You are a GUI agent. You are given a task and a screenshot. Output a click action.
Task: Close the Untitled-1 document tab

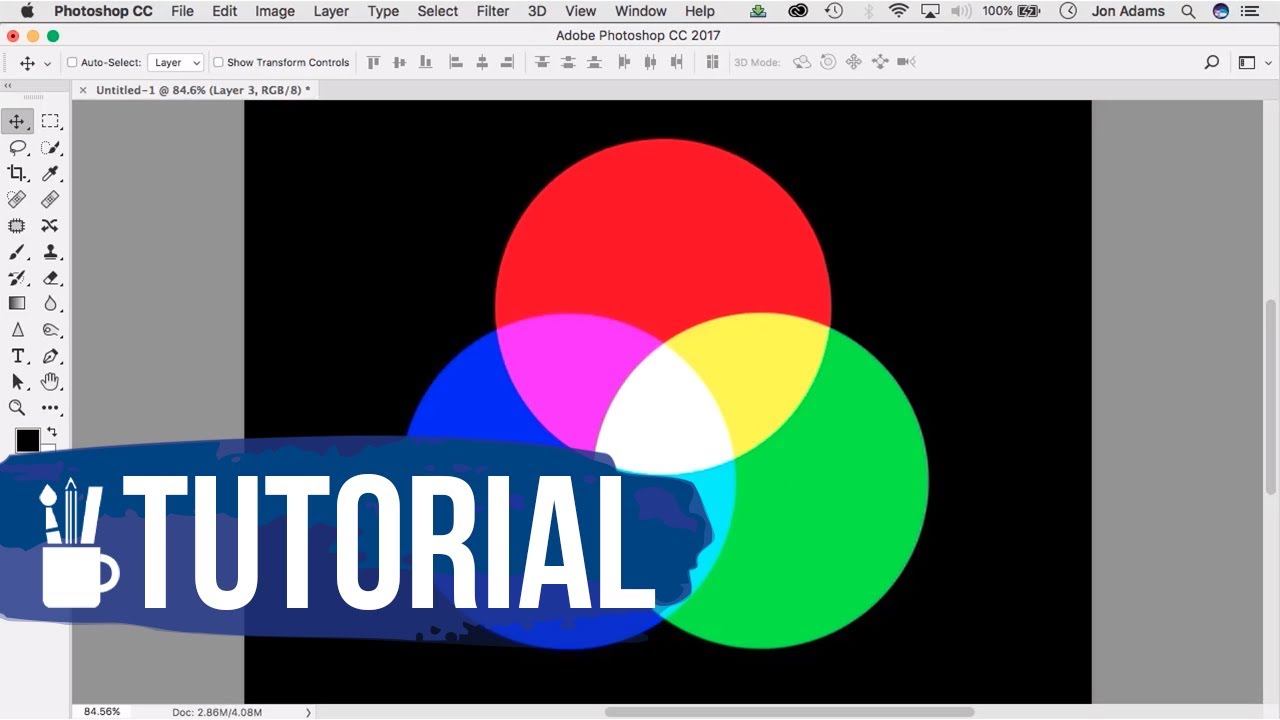(83, 90)
